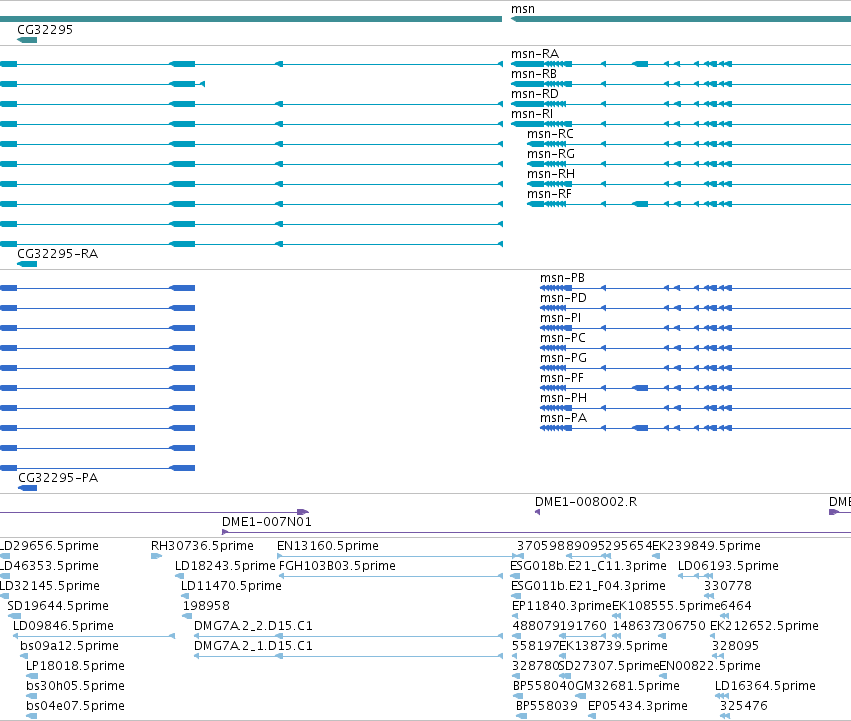The width and height of the screenshot is (851, 721).
Task: Select the 330778 EST label
Action: (728, 586)
